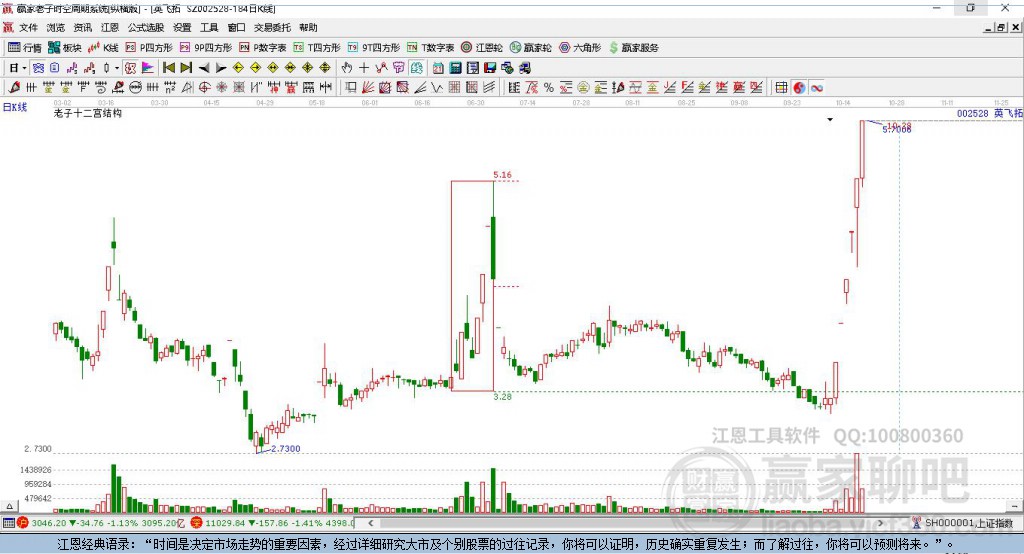The image size is (1024, 554).
Task: Open the 帮助 menu
Action: pos(308,27)
